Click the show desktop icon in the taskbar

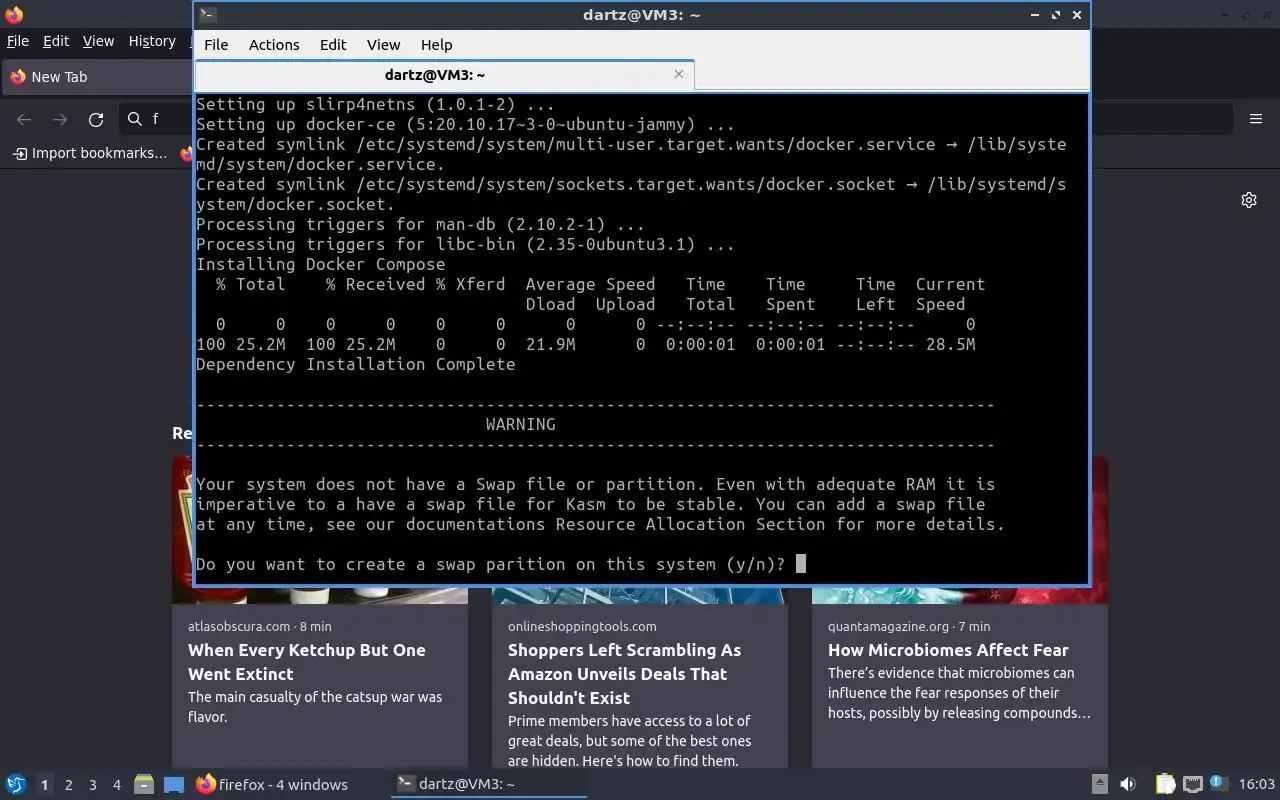click(x=174, y=785)
